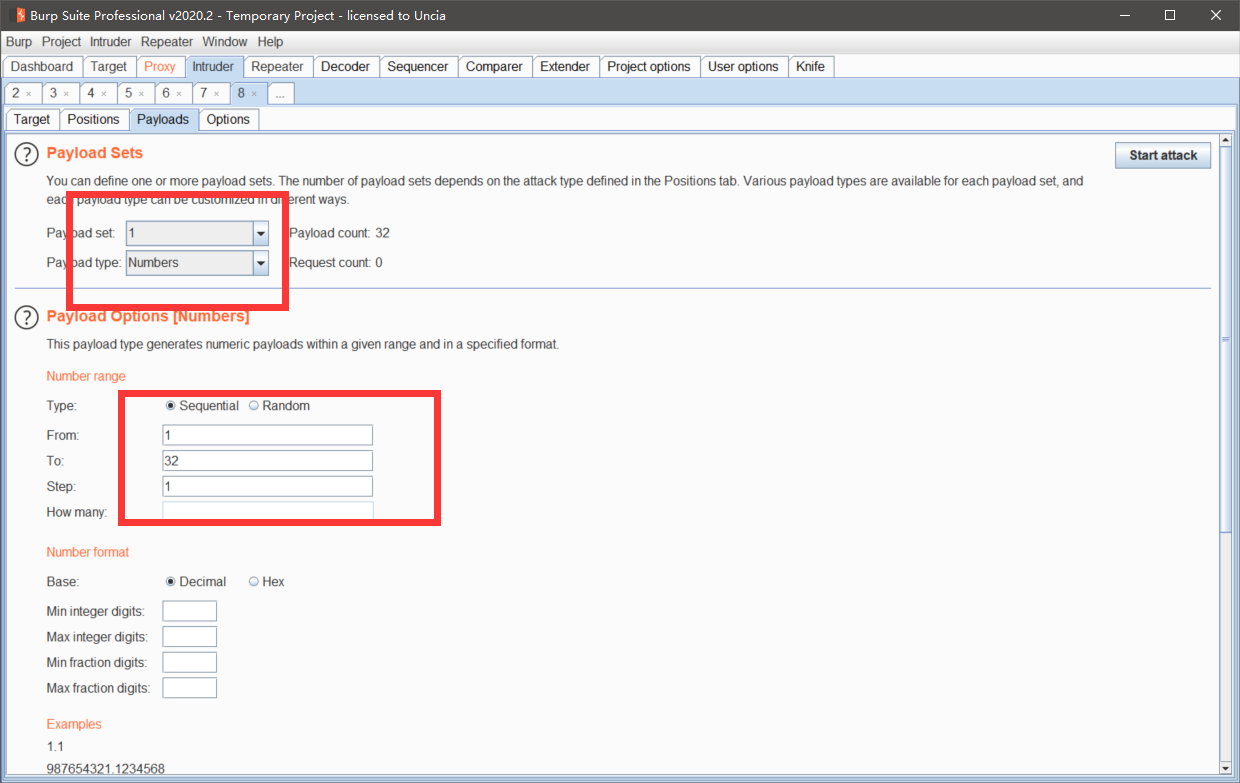
Task: Close Intruder tab number 3
Action: (67, 93)
